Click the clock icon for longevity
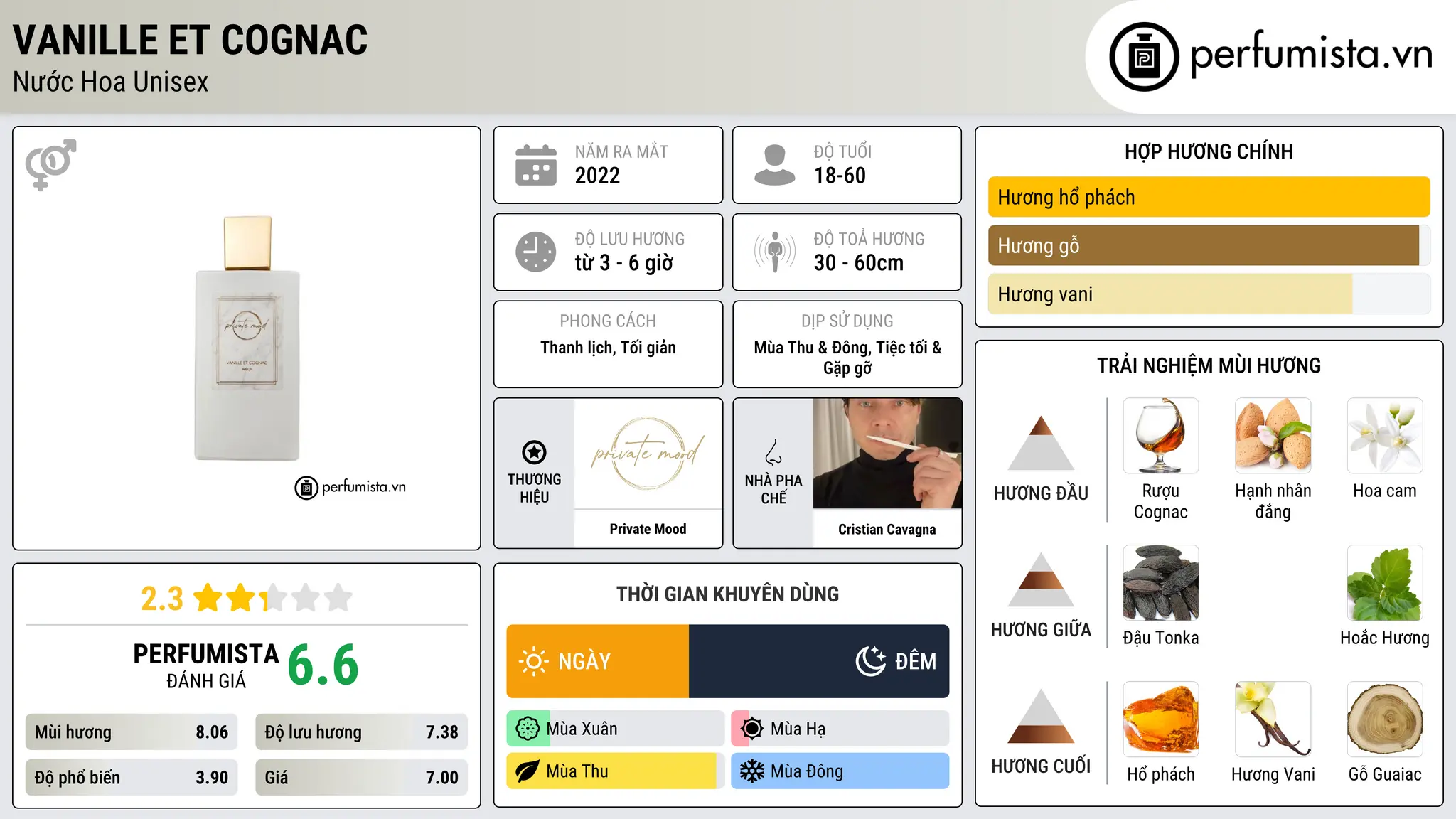Image resolution: width=1456 pixels, height=819 pixels. 536,252
